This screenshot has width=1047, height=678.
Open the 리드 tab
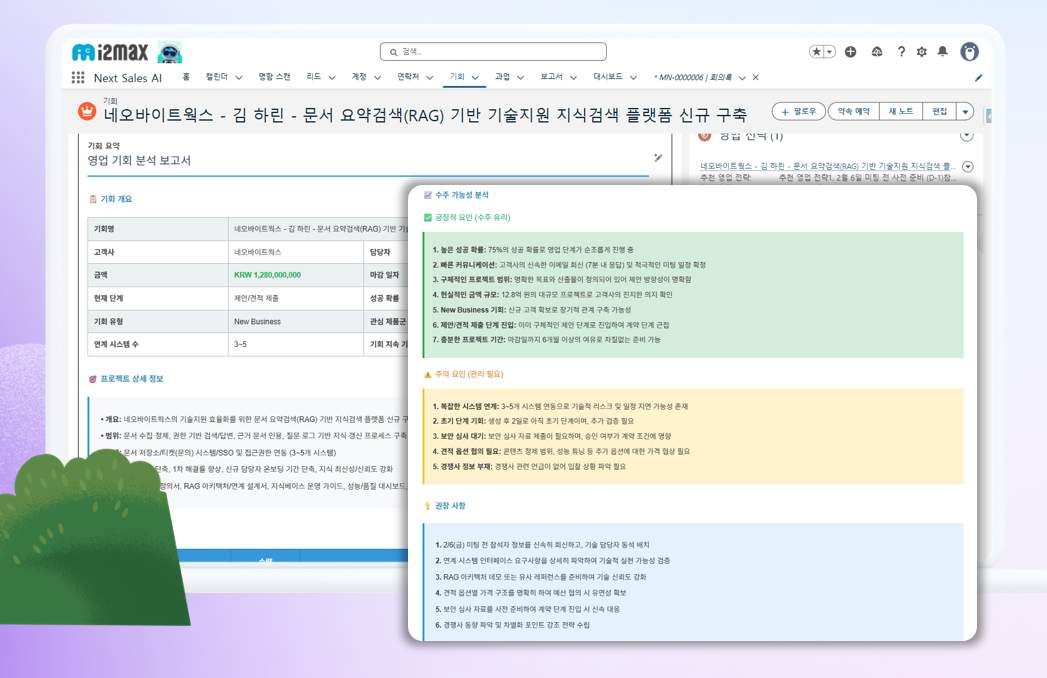tap(314, 77)
